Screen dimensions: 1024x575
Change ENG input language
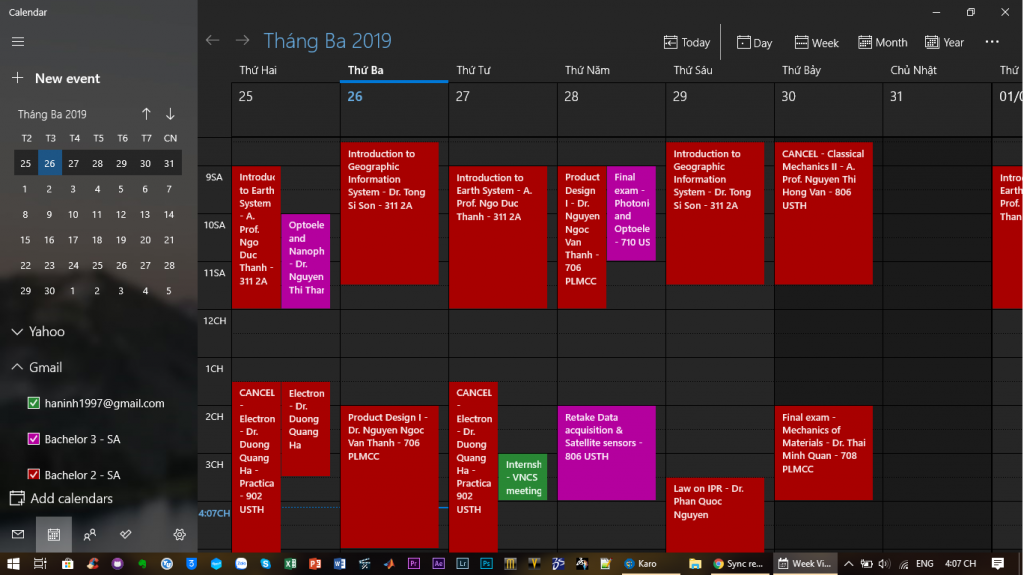(925, 563)
